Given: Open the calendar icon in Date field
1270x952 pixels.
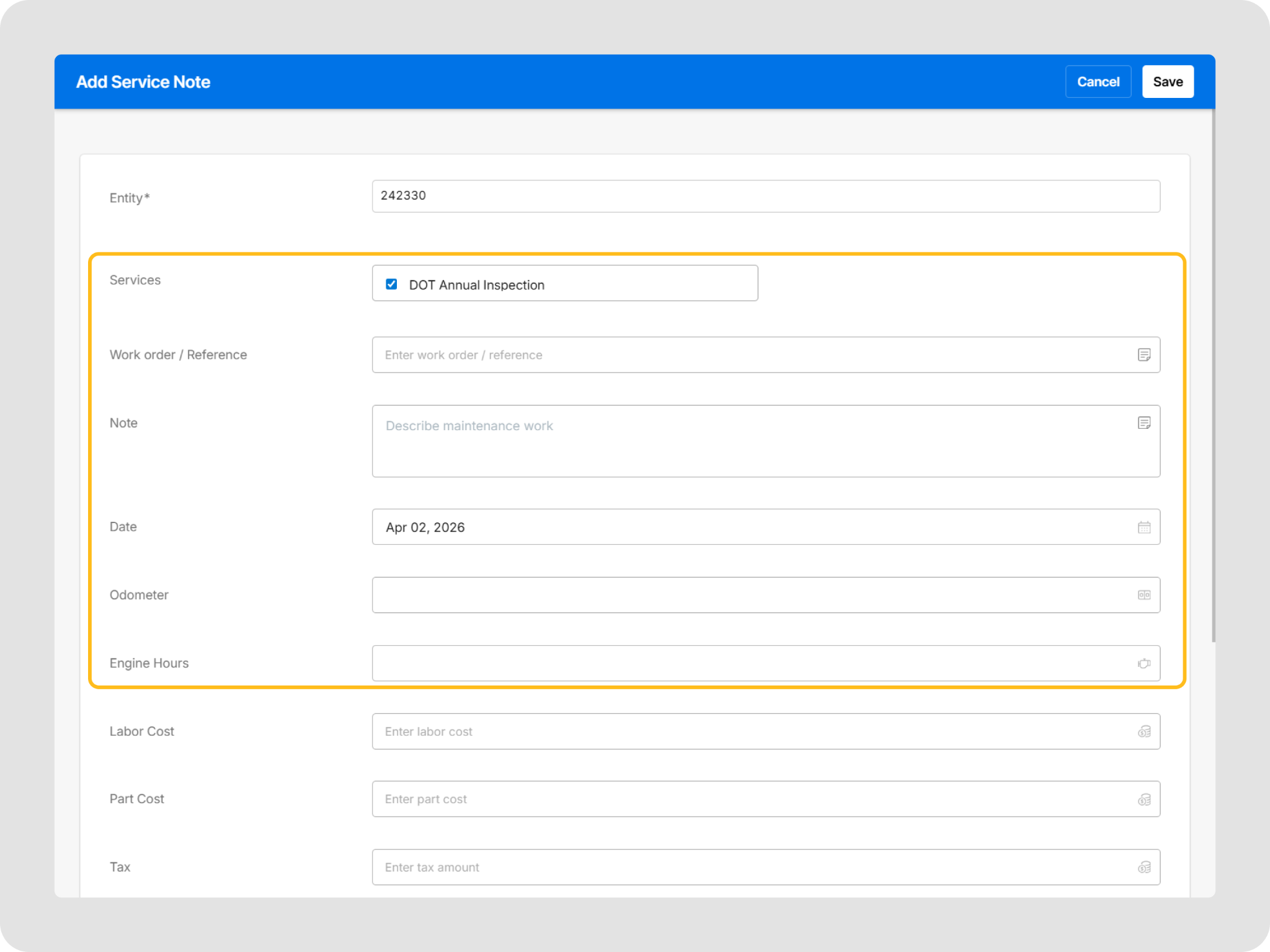Looking at the screenshot, I should (x=1144, y=527).
